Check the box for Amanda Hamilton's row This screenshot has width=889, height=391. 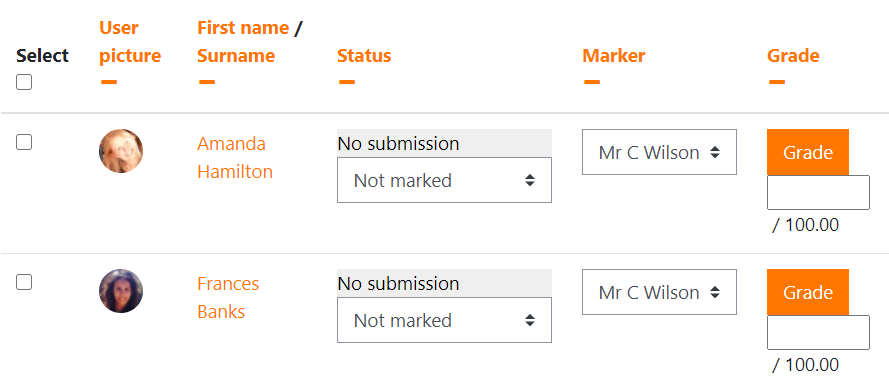(x=24, y=142)
